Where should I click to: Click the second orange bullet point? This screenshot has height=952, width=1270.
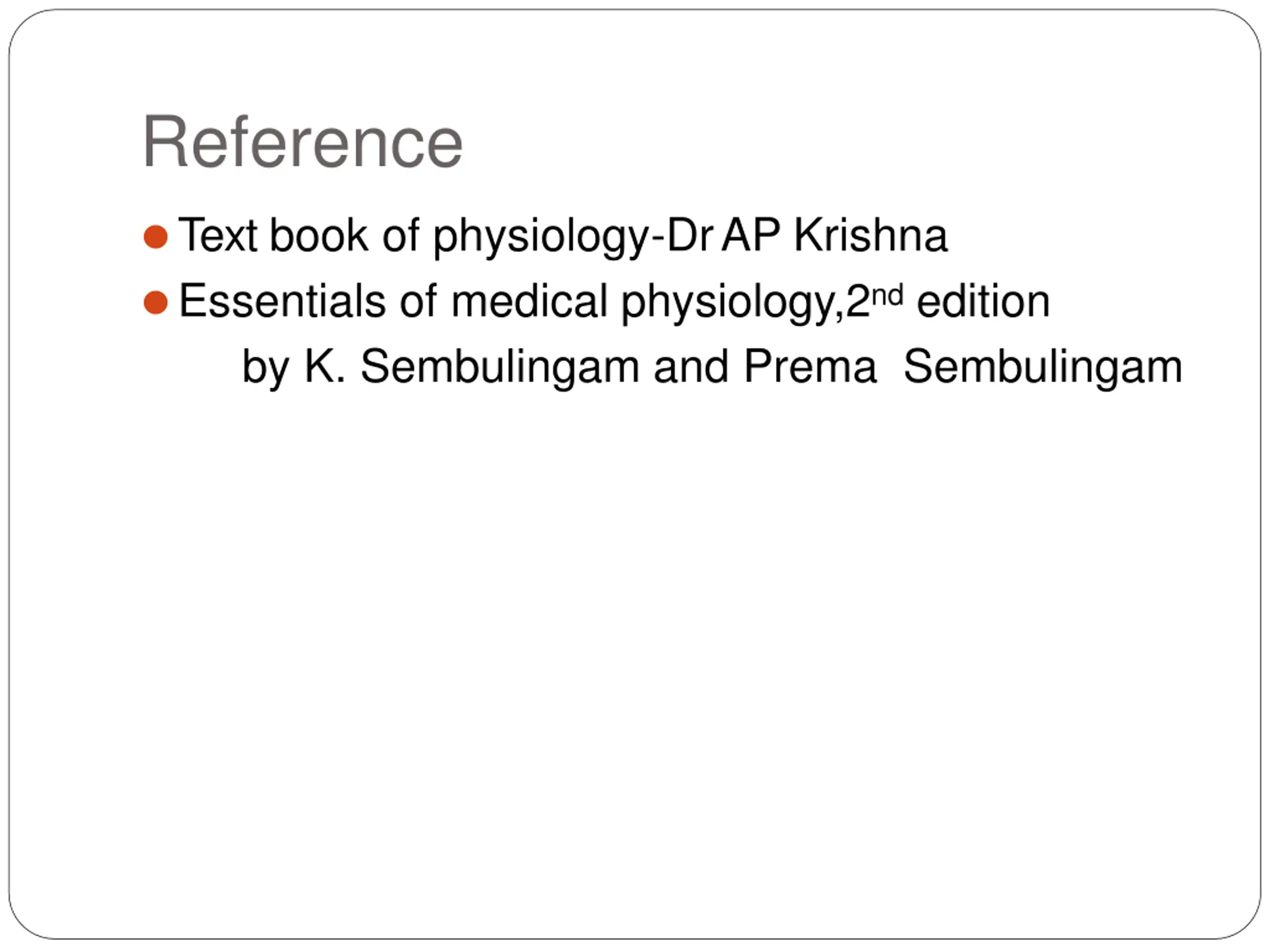tap(156, 303)
